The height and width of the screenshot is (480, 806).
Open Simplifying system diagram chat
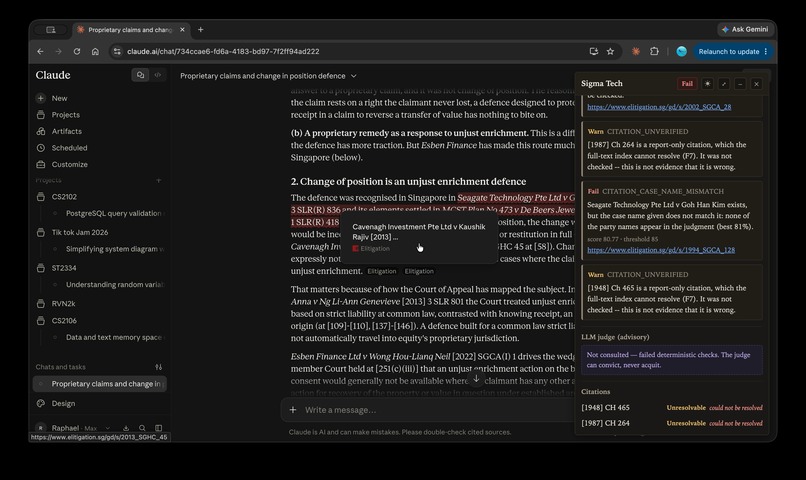pos(114,249)
